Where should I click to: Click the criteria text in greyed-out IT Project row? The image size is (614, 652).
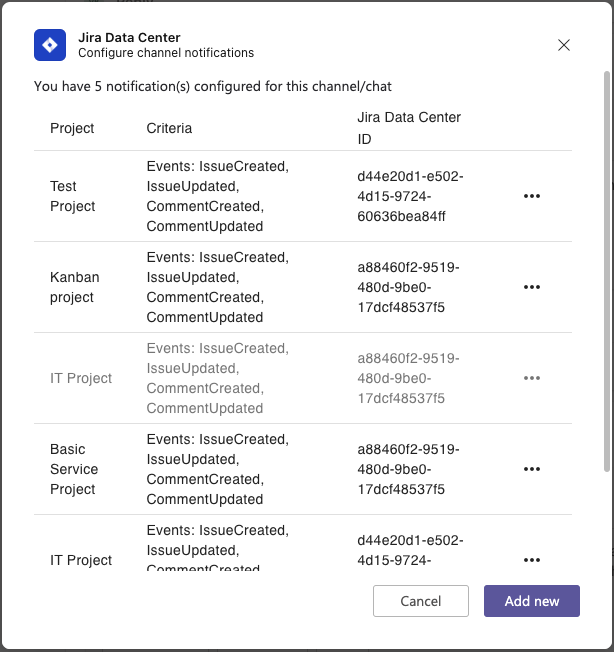click(217, 378)
